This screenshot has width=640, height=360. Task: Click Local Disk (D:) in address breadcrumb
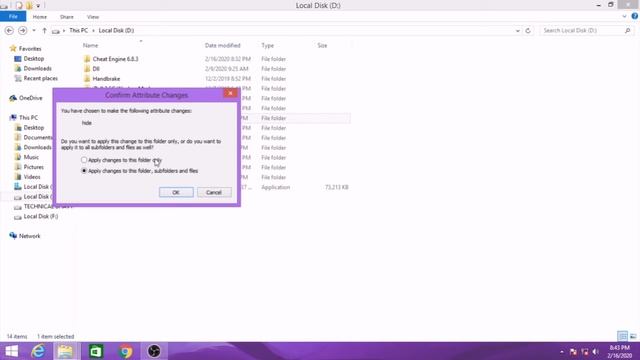click(x=116, y=31)
